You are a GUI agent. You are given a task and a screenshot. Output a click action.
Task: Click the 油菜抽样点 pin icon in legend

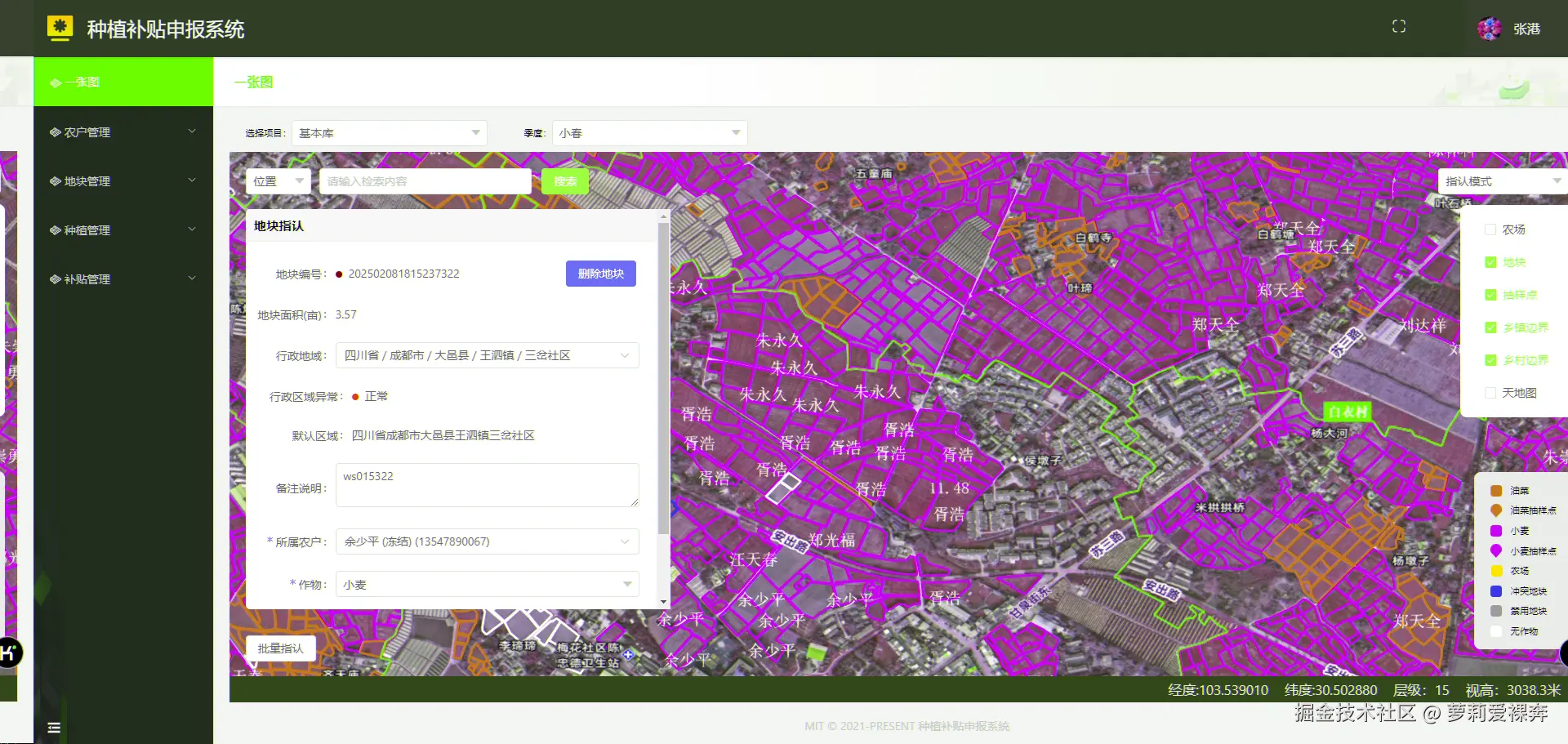(1496, 510)
